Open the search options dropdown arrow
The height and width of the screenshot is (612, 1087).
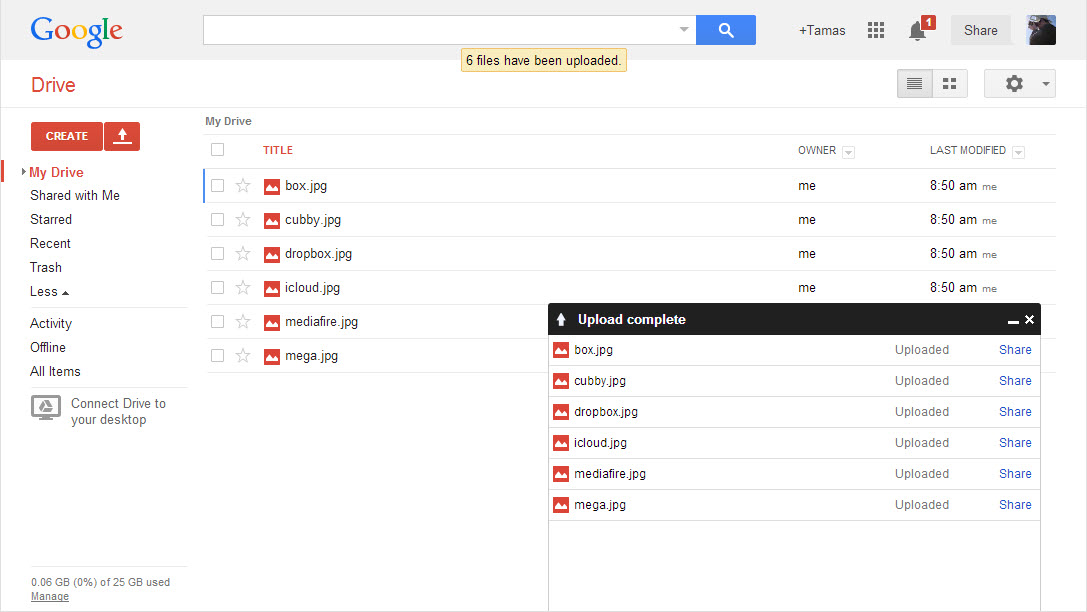click(684, 30)
